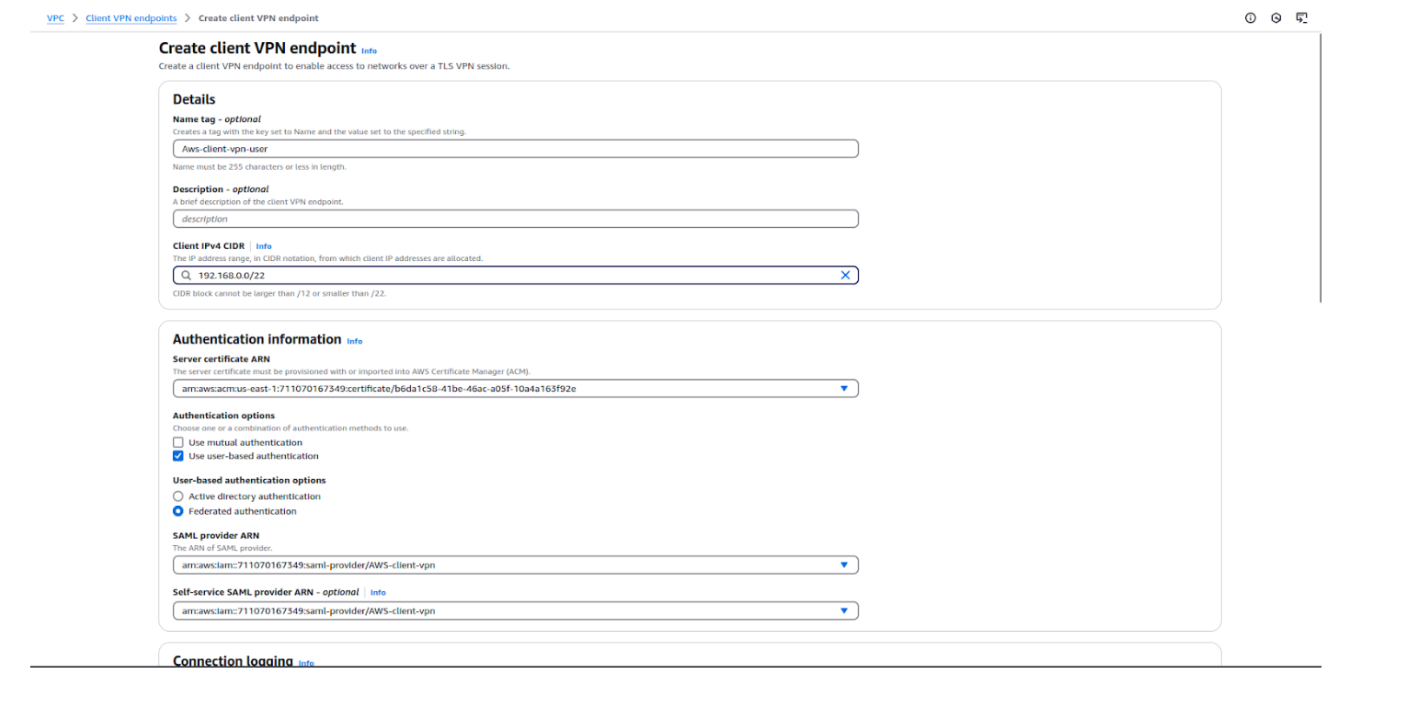
Task: Open the SAML provider ARN dropdown
Action: (845, 564)
